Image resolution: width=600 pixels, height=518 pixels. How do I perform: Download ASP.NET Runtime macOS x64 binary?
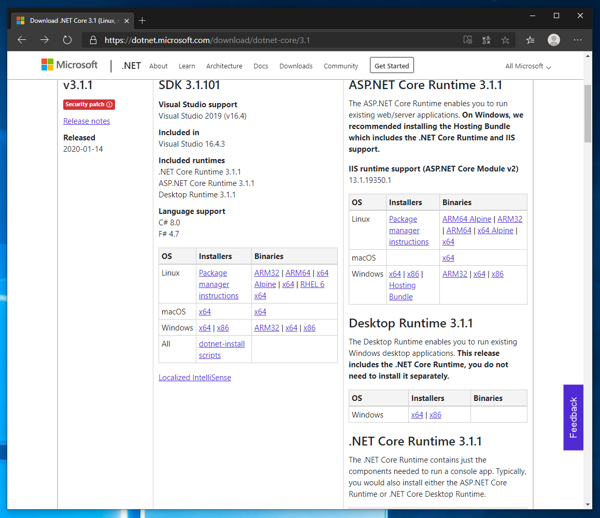click(448, 258)
